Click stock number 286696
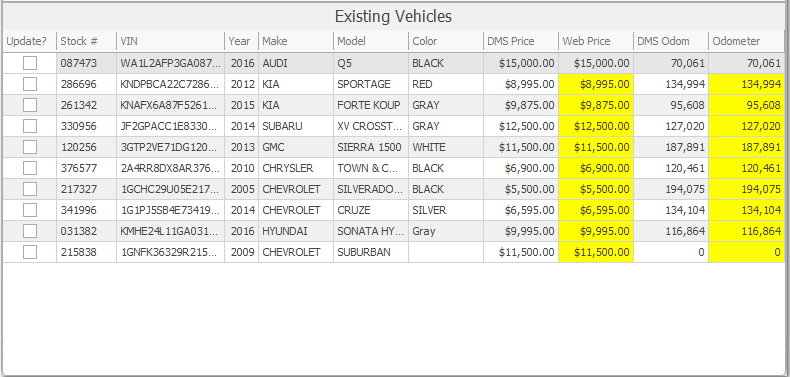 click(86, 84)
